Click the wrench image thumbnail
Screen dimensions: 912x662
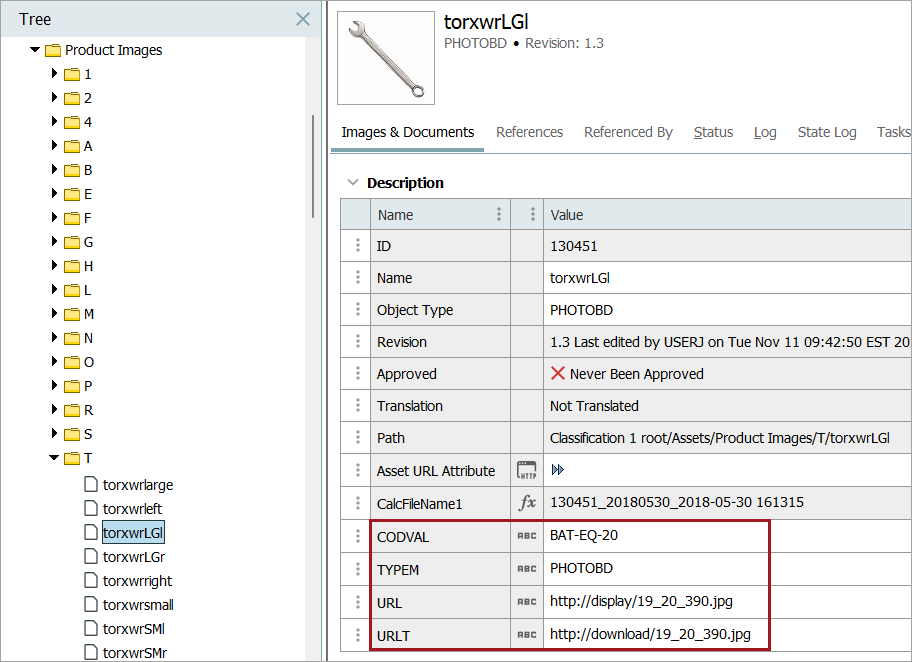[x=386, y=58]
